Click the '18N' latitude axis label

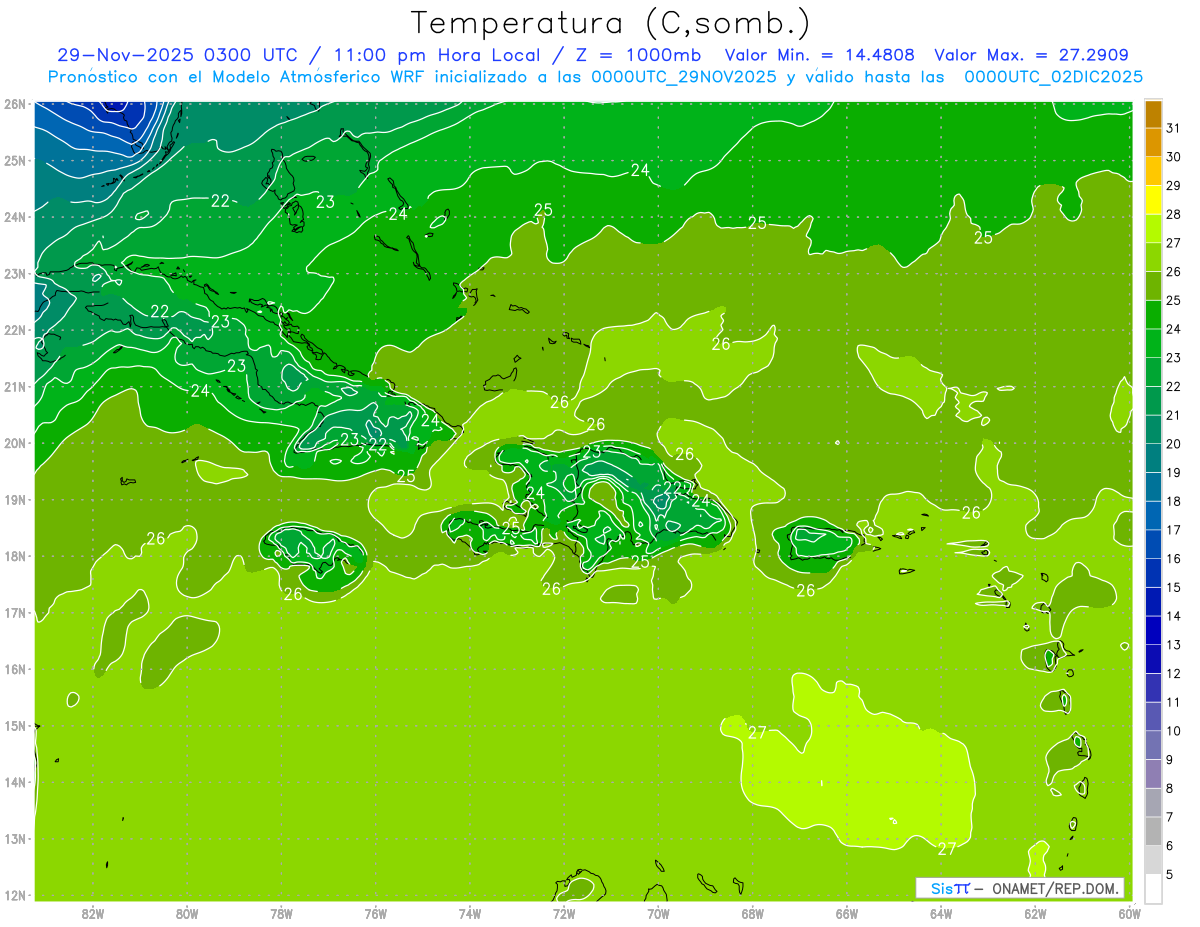pos(15,556)
